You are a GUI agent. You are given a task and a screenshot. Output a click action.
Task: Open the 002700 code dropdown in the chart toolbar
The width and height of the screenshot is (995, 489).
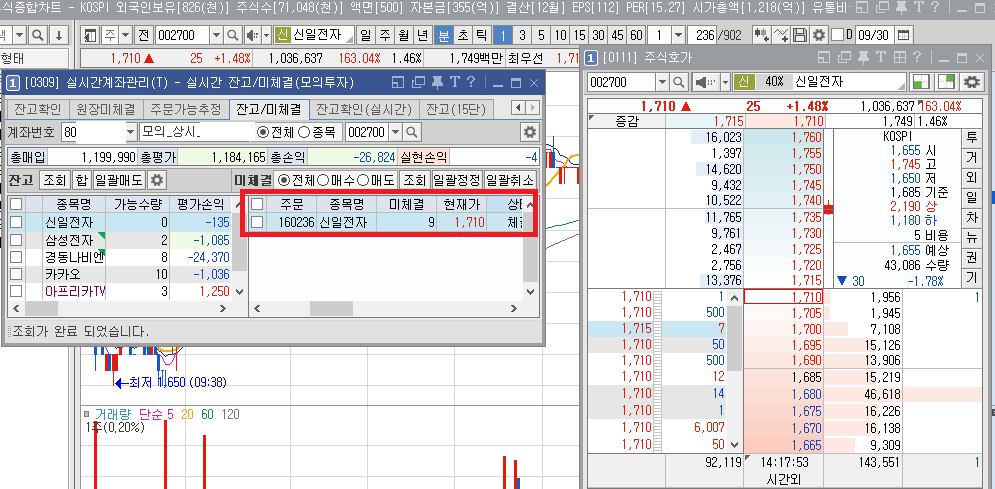(217, 35)
